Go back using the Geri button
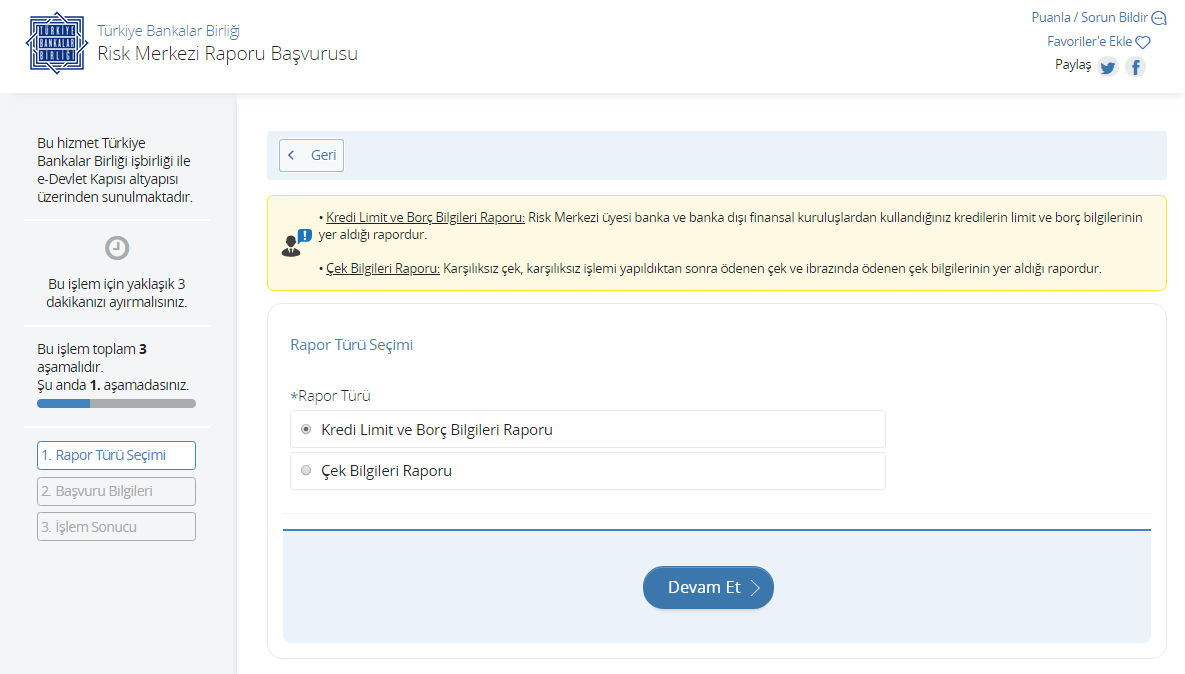This screenshot has width=1185, height=674. (311, 155)
